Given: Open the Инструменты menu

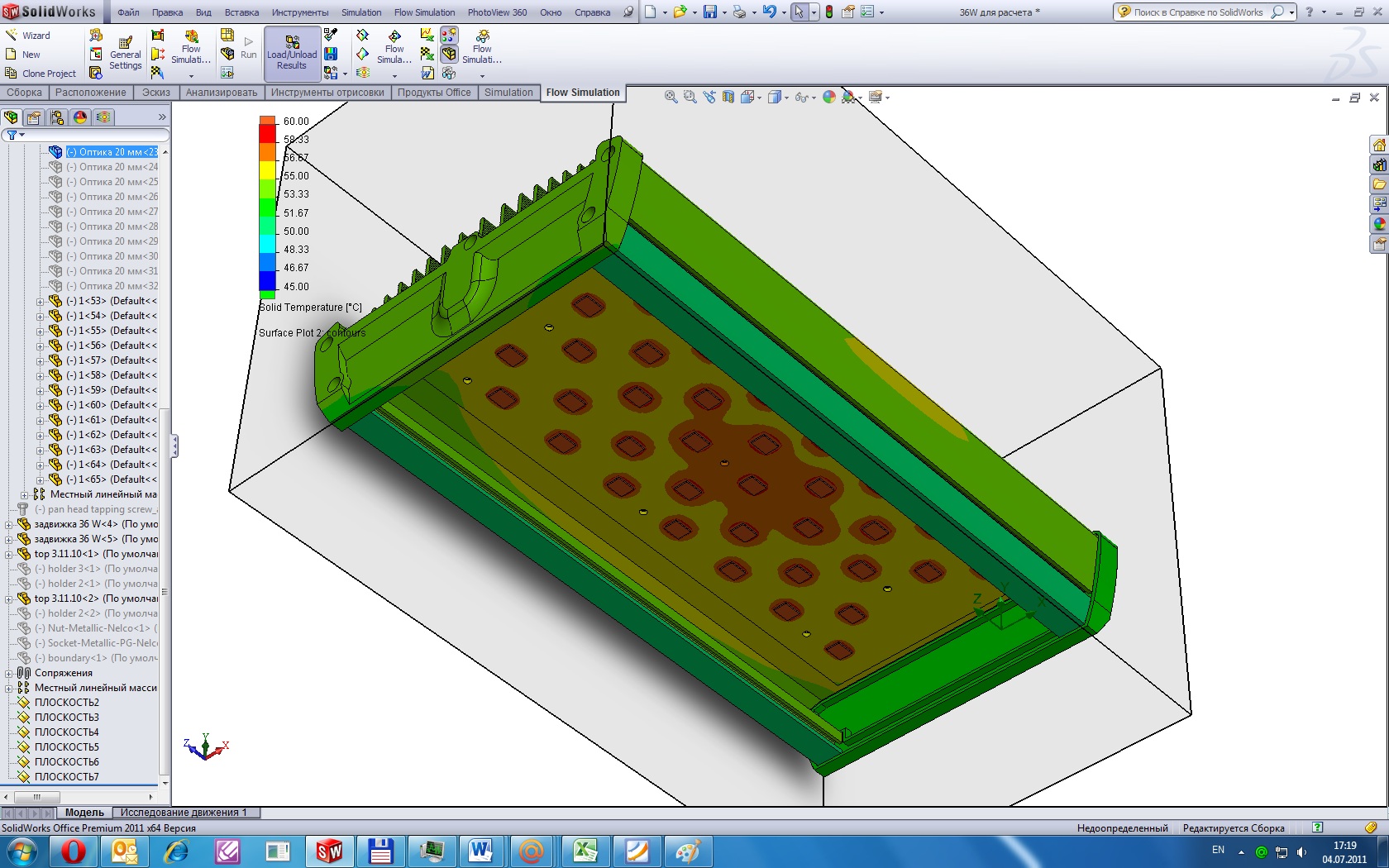Looking at the screenshot, I should pyautogui.click(x=300, y=12).
